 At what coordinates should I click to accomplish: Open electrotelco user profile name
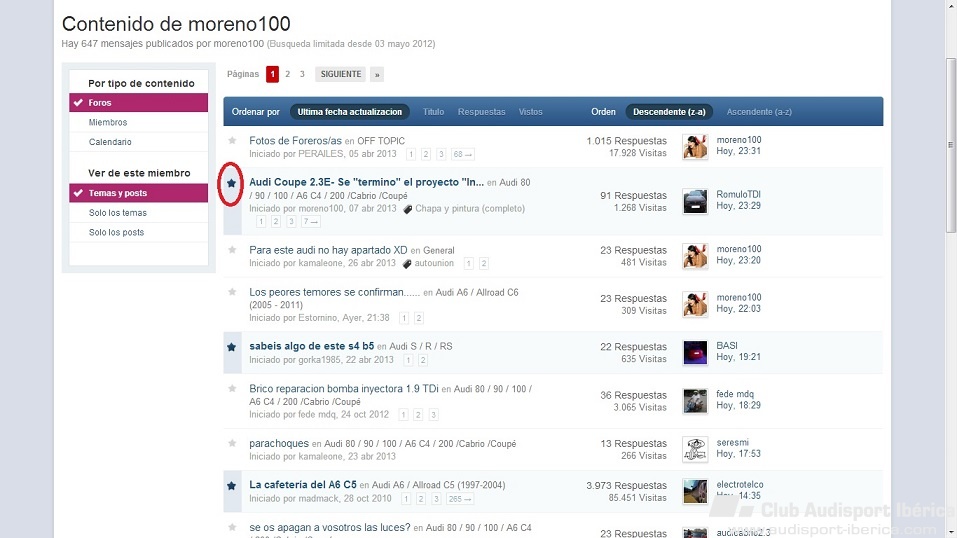[x=740, y=484]
